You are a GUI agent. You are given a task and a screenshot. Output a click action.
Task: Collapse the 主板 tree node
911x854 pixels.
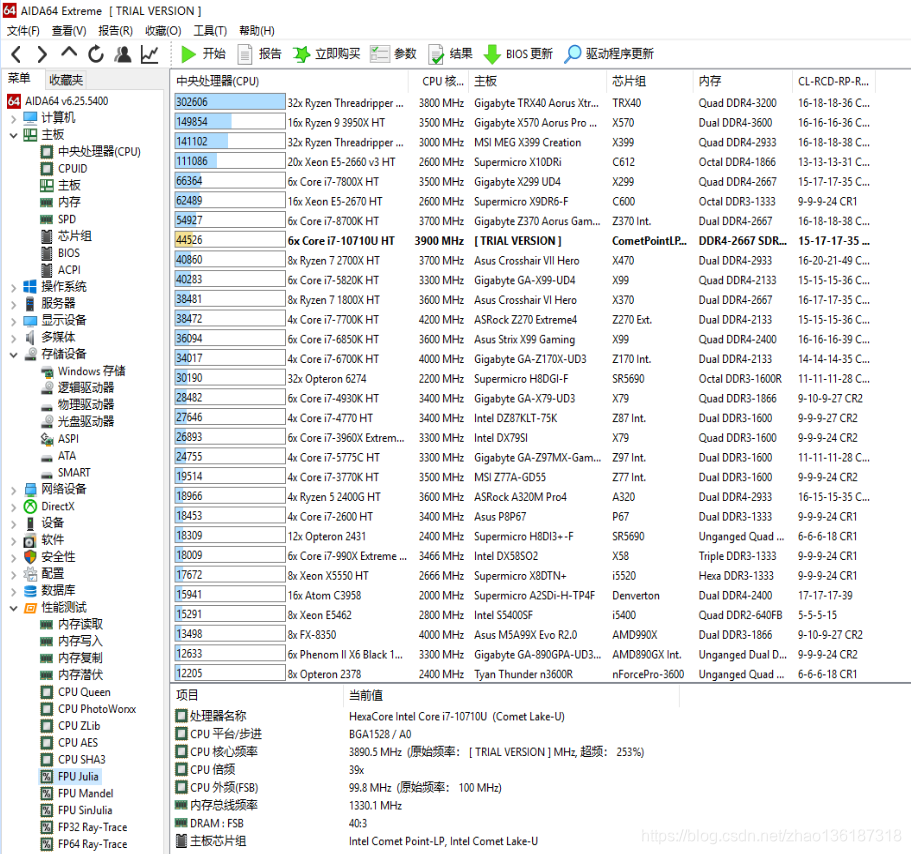tap(13, 135)
